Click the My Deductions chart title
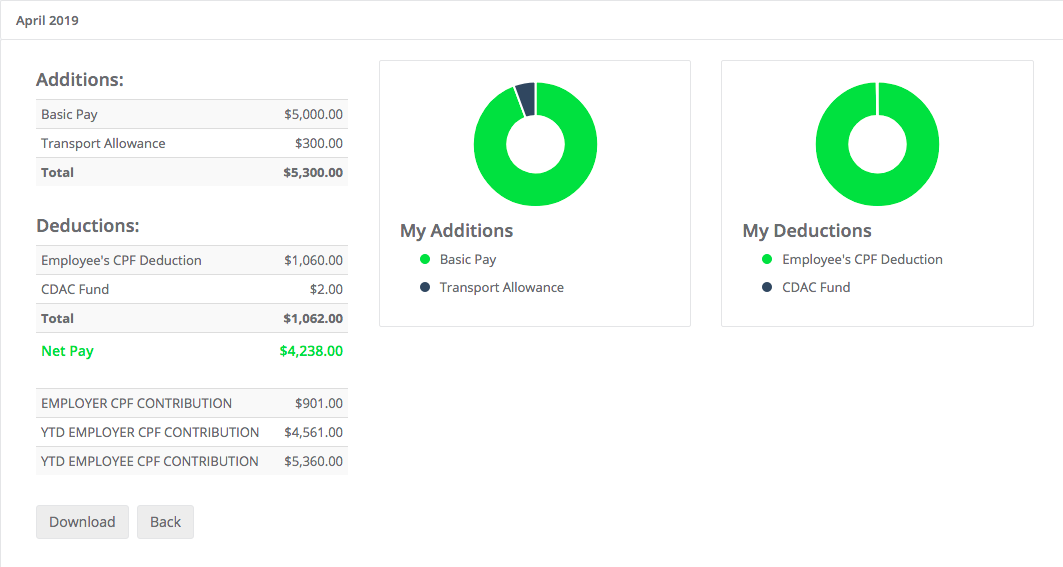The height and width of the screenshot is (567, 1063). (807, 231)
